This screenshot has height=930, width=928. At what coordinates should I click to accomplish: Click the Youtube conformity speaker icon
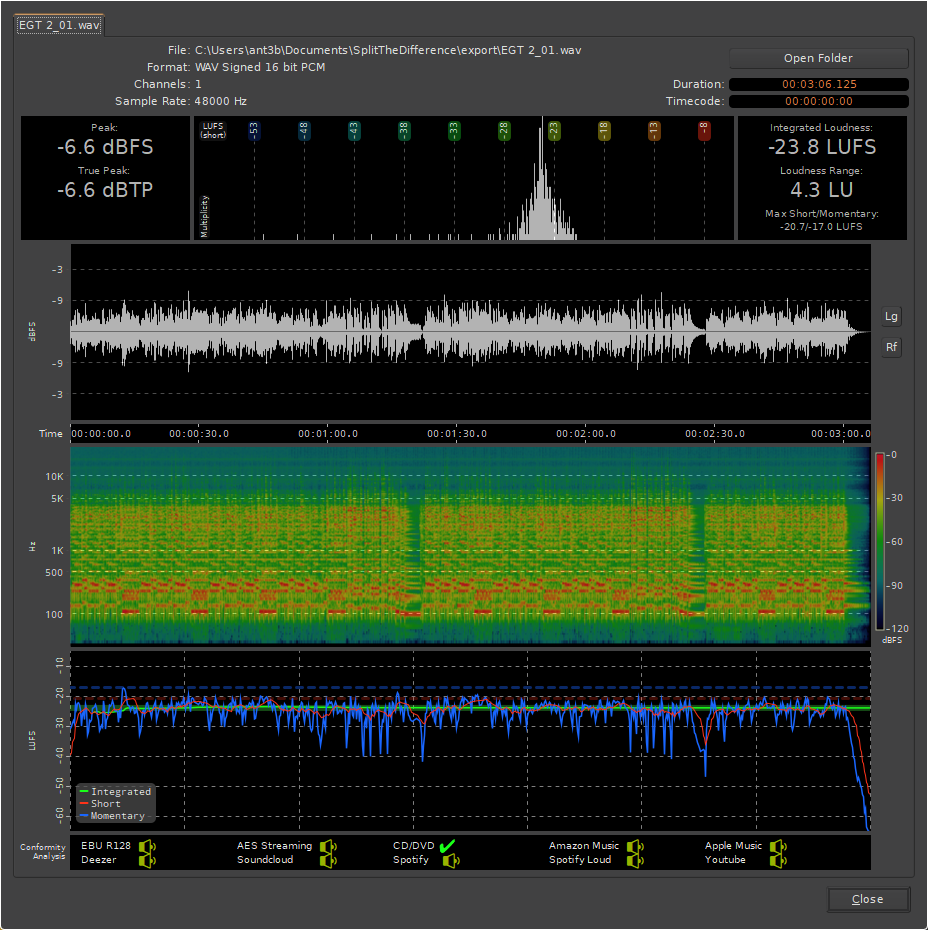pyautogui.click(x=777, y=860)
